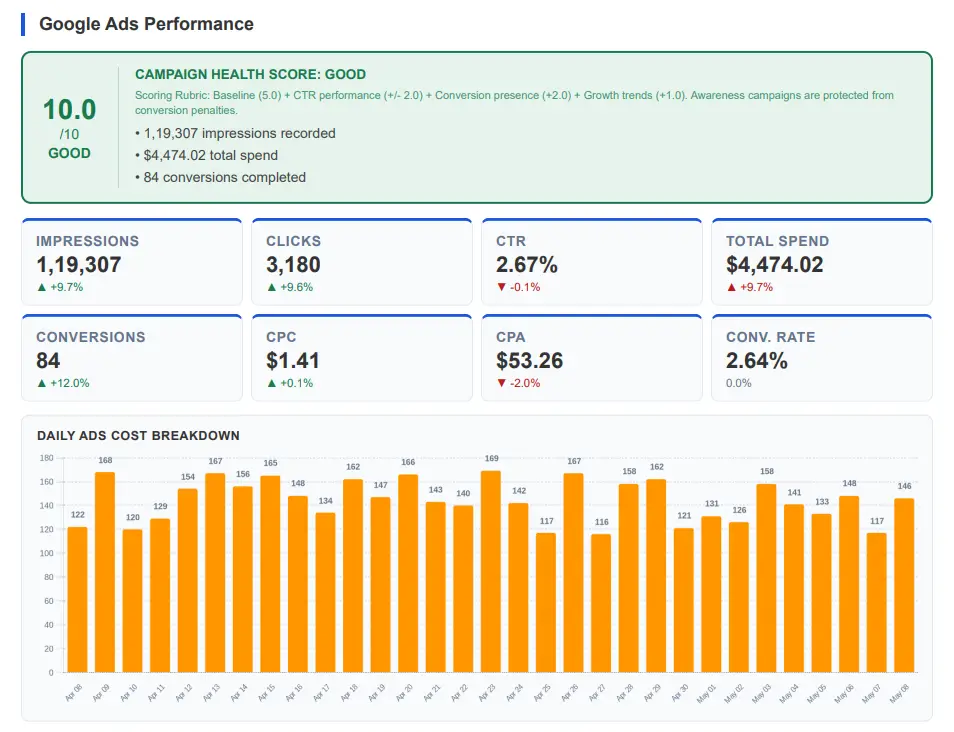Select the Apr 30 bar labeled 121
This screenshot has height=732, width=954.
coord(684,600)
